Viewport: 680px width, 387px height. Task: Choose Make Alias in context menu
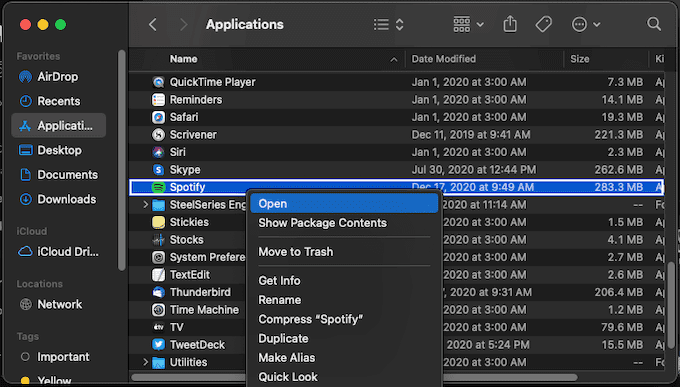[344, 357]
